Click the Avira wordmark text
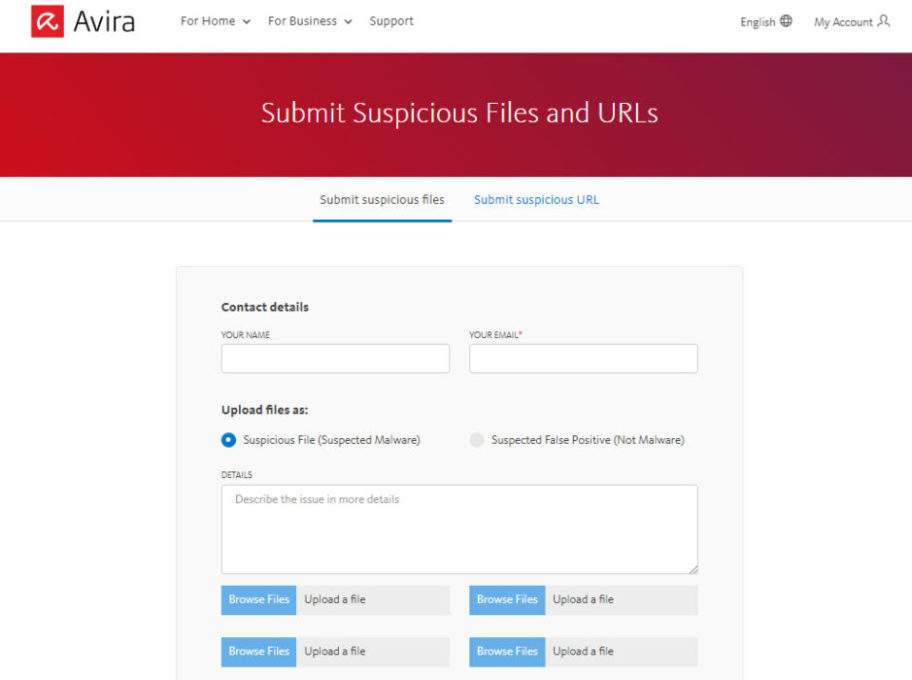This screenshot has width=912, height=680. (x=104, y=22)
